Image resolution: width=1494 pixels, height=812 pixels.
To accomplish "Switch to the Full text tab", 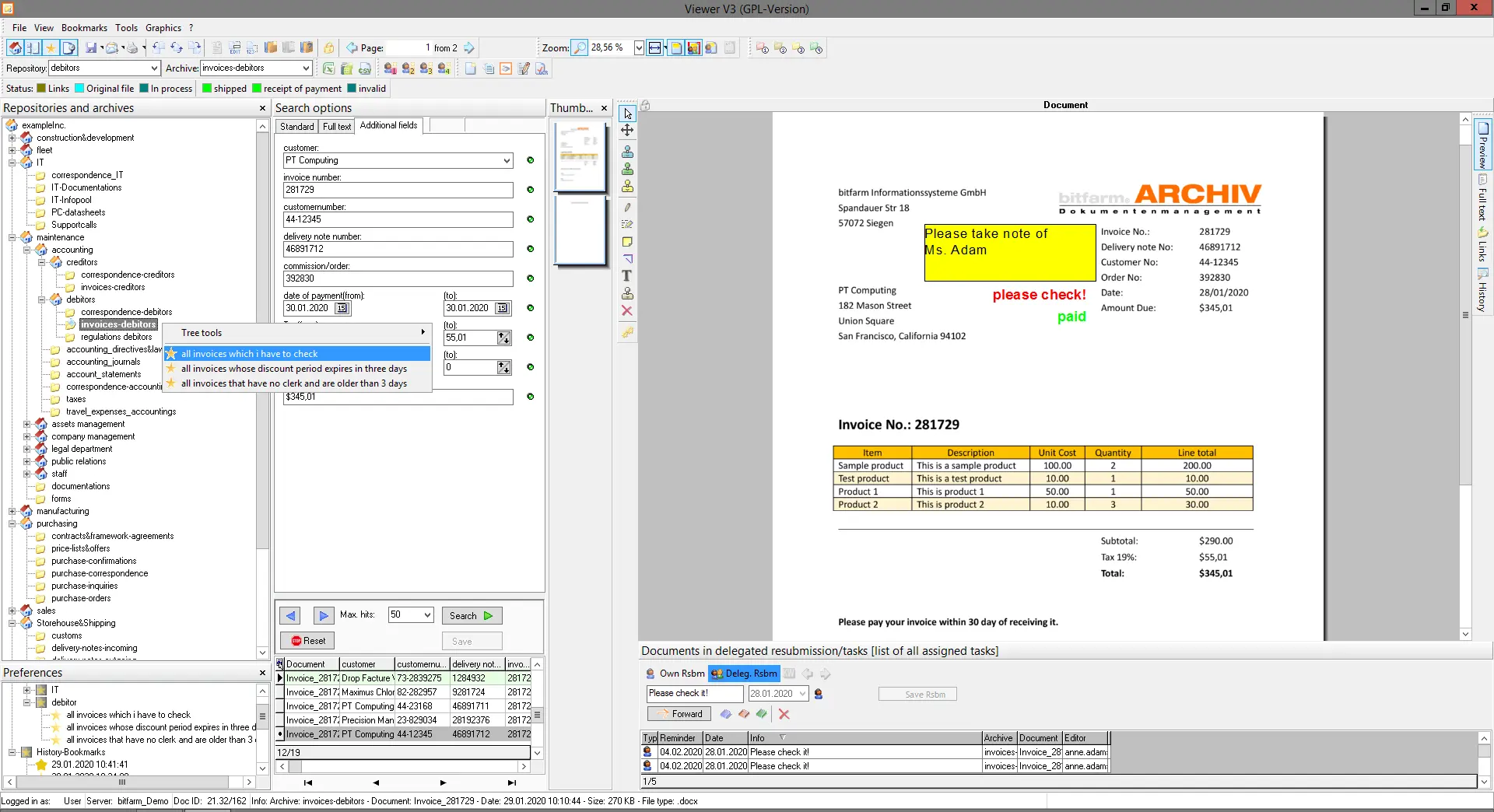I will pyautogui.click(x=337, y=127).
